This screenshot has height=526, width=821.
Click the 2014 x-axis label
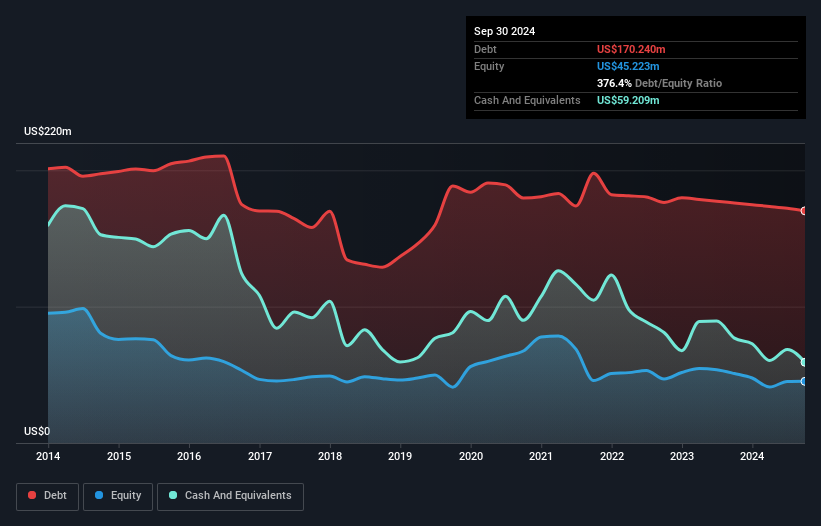click(48, 456)
